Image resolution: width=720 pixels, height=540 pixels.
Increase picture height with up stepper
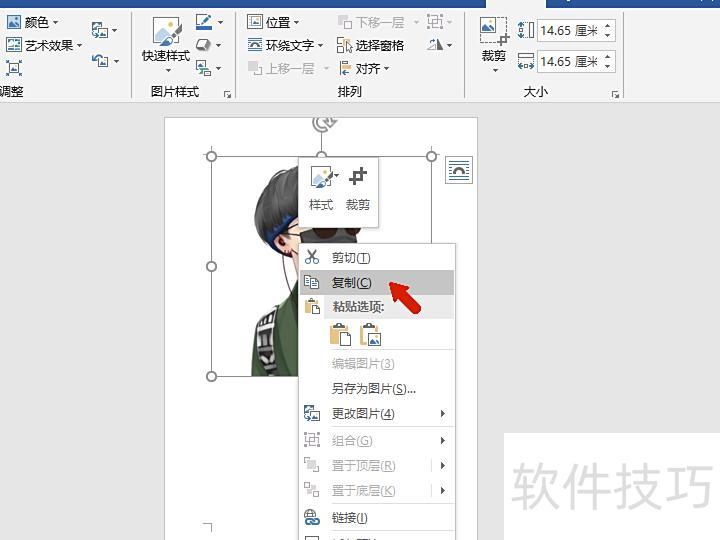[x=608, y=26]
